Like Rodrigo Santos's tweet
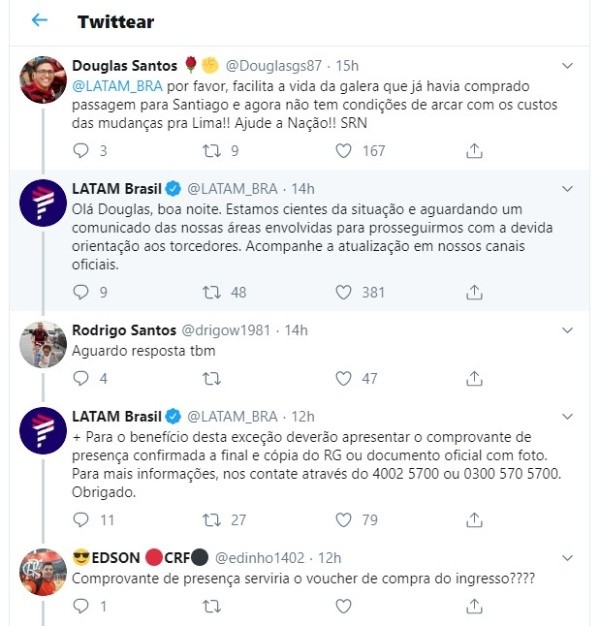The image size is (600, 626). pos(343,379)
